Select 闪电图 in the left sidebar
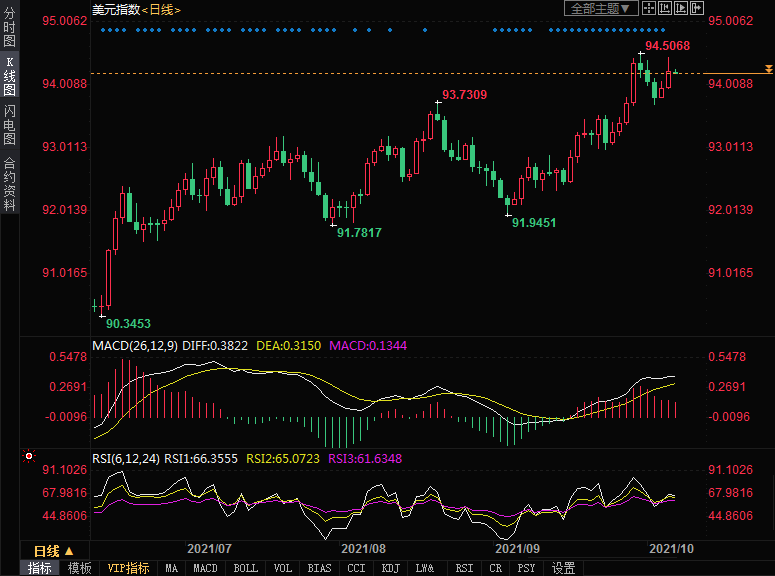 coord(9,124)
